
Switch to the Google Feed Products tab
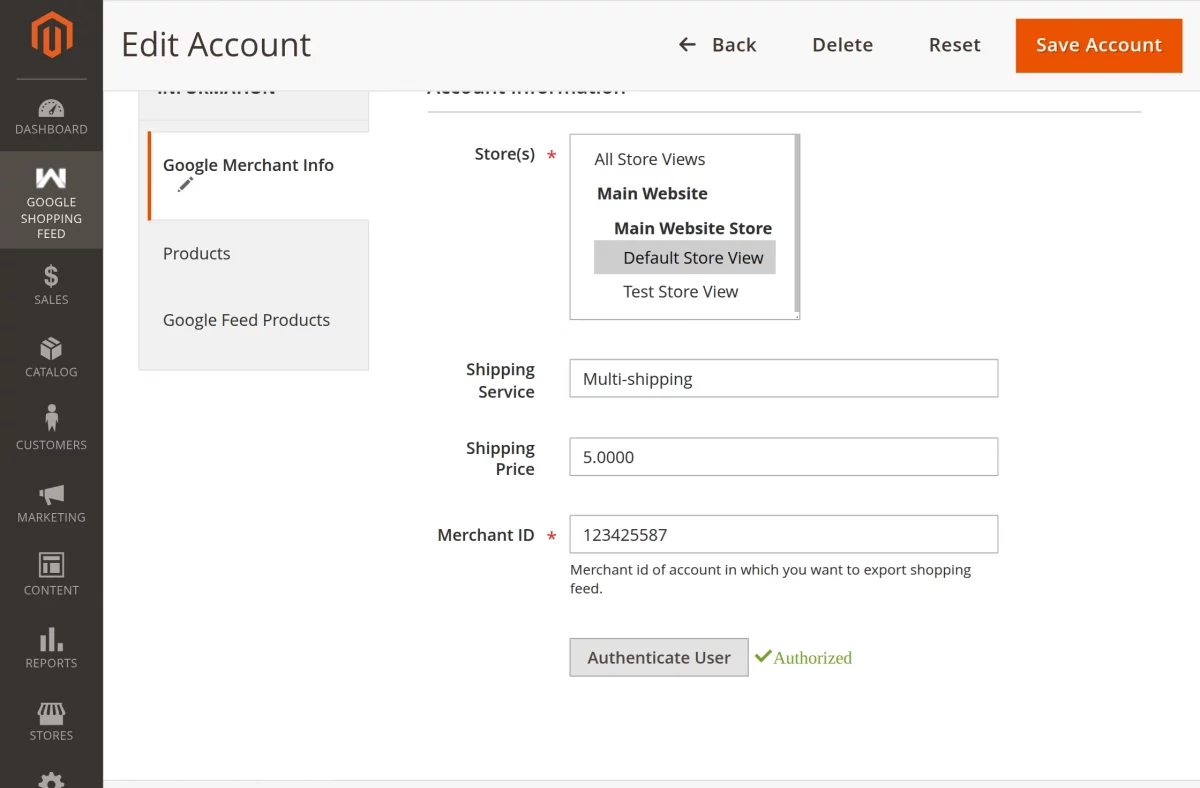[x=246, y=320]
